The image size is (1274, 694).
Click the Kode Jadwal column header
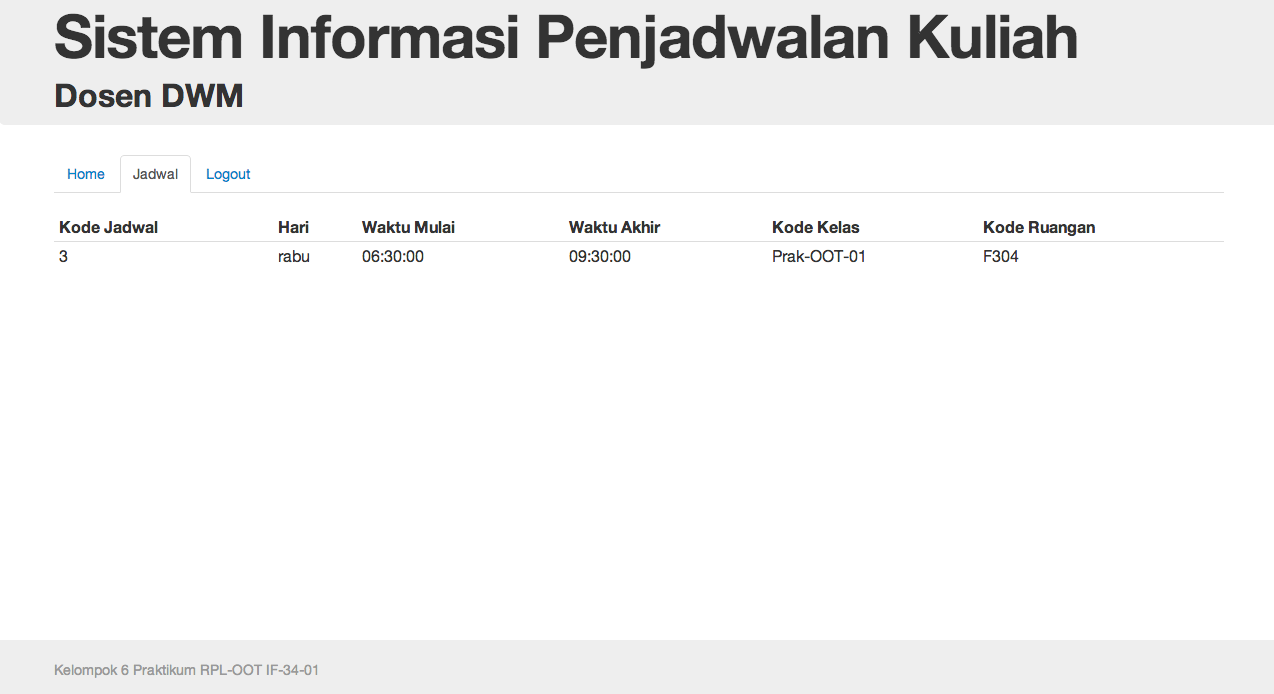pyautogui.click(x=107, y=227)
